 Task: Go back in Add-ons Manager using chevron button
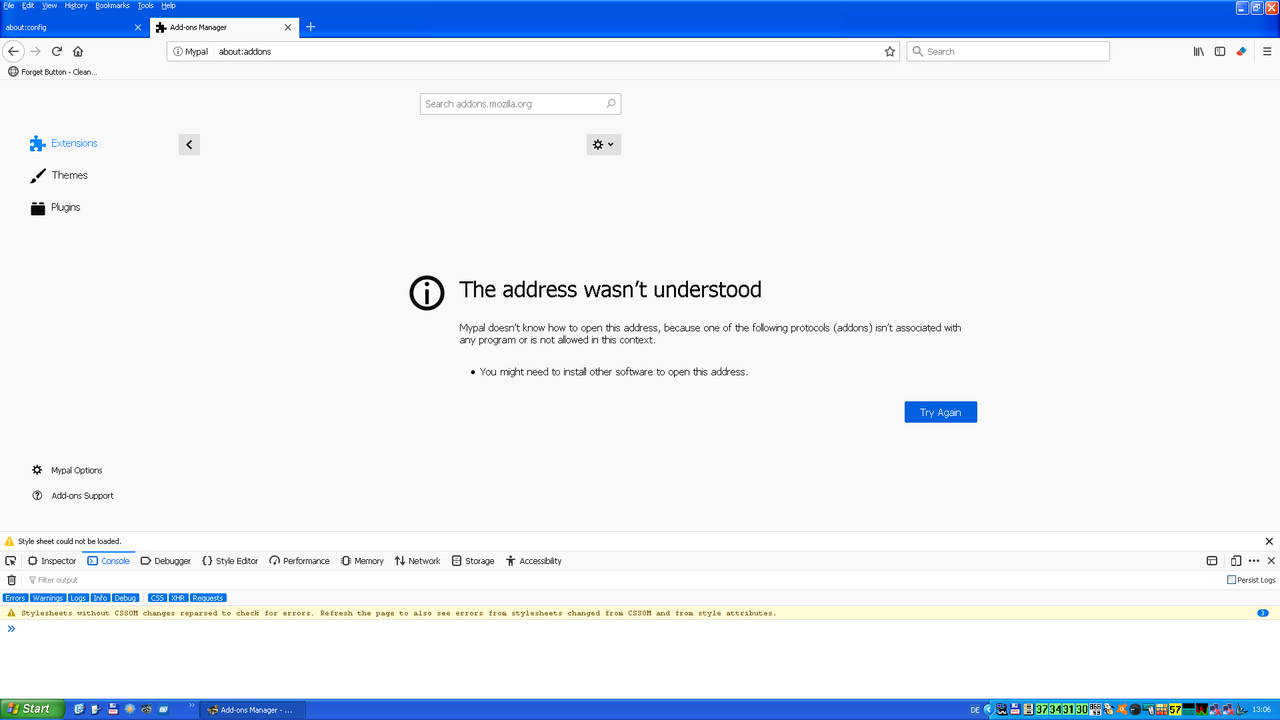[x=189, y=145]
